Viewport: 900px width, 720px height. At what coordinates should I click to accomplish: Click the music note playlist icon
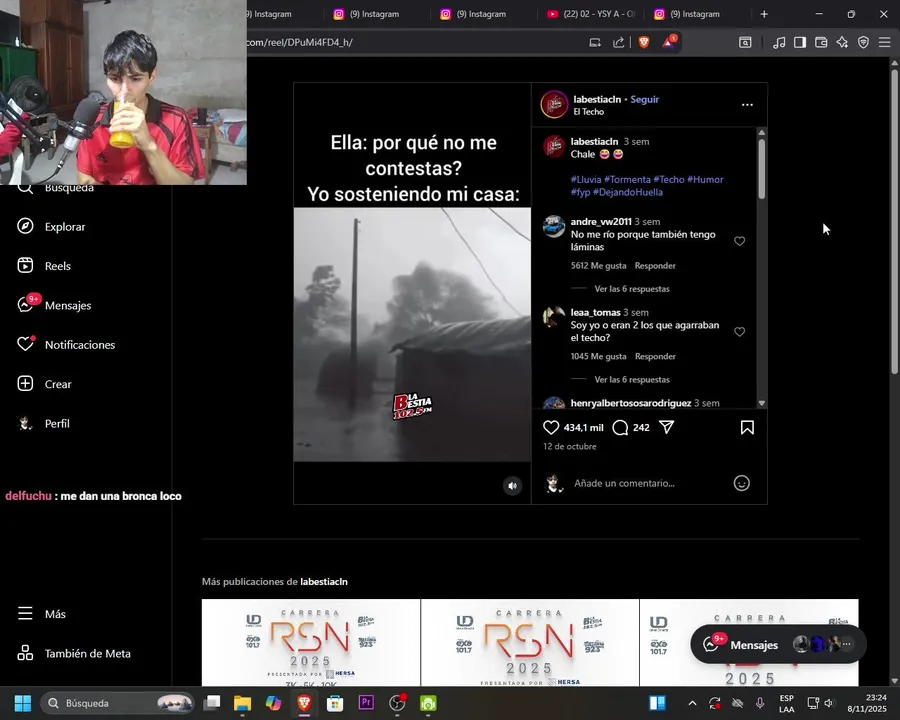coord(779,42)
